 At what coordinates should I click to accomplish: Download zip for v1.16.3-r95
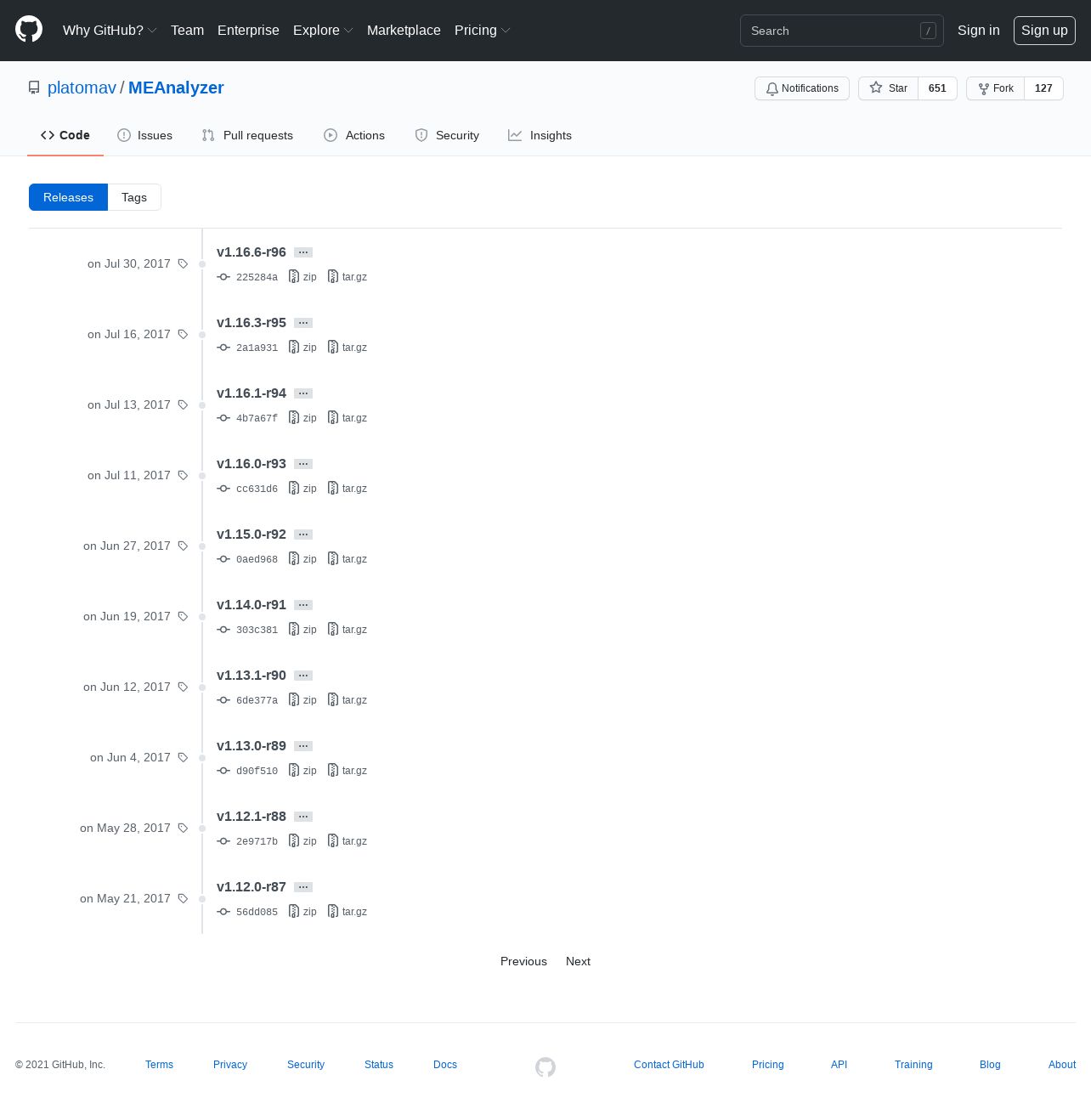point(302,348)
